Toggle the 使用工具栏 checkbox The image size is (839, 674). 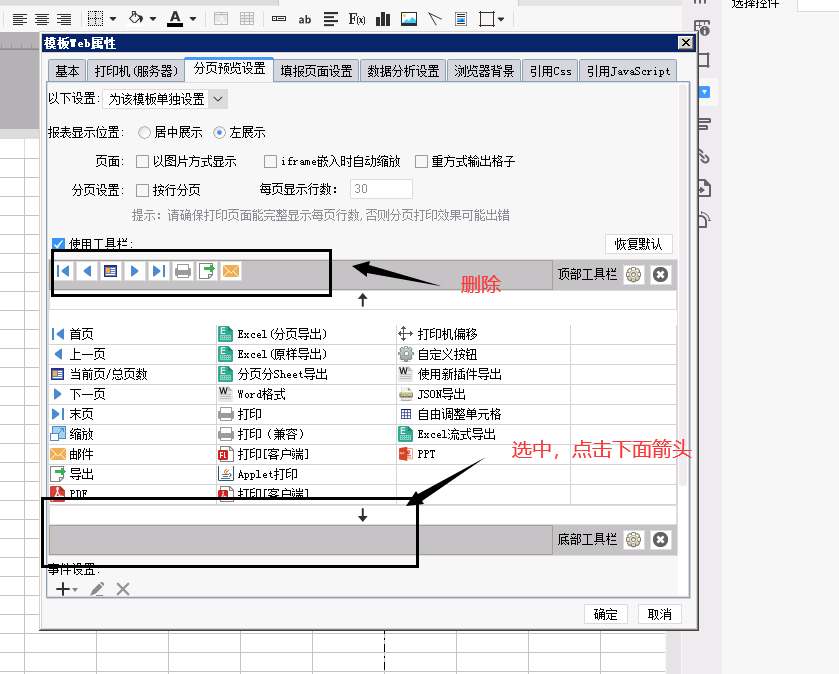58,244
